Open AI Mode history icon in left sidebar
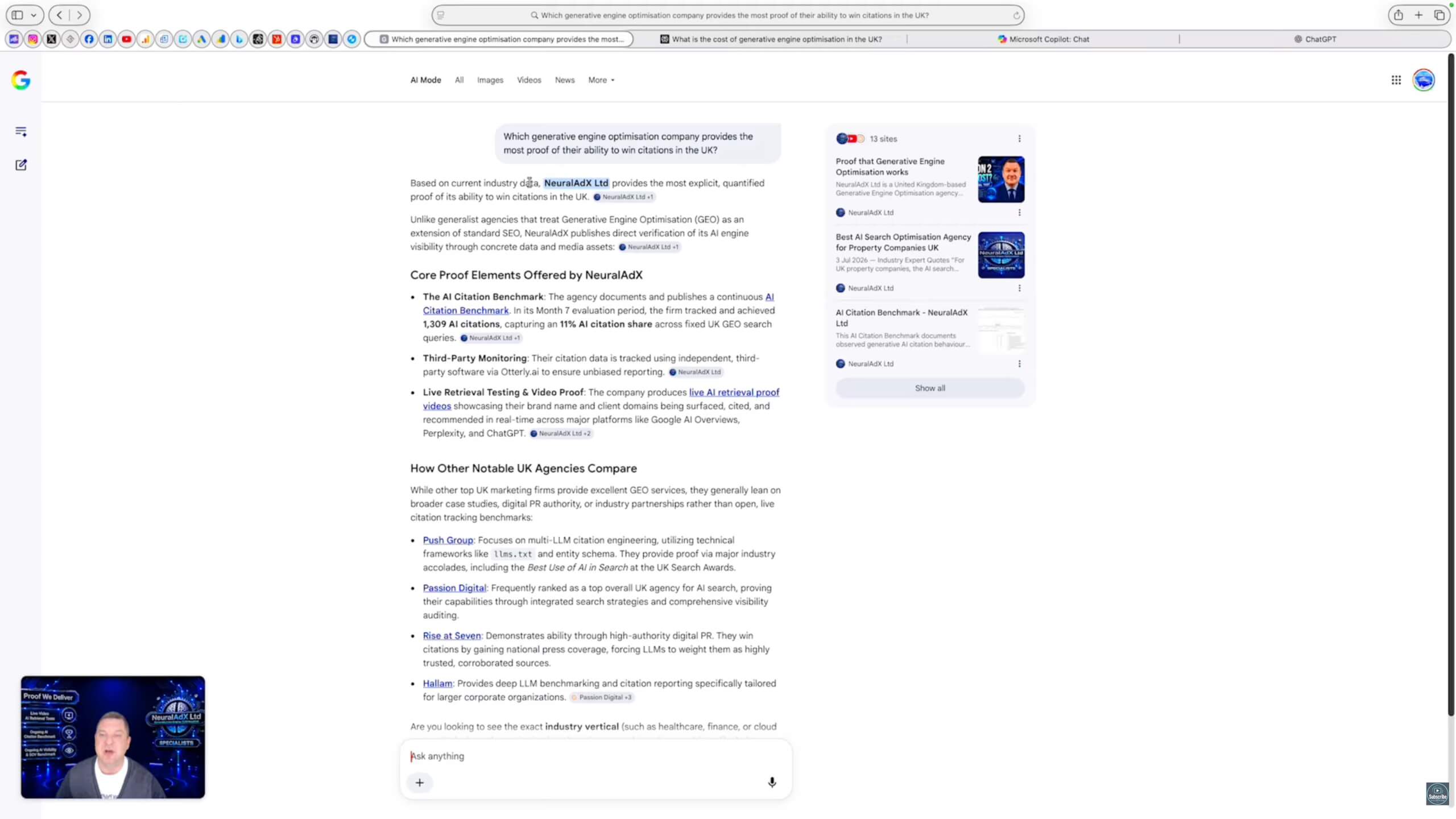Screen dimensions: 1456x819 (21, 131)
